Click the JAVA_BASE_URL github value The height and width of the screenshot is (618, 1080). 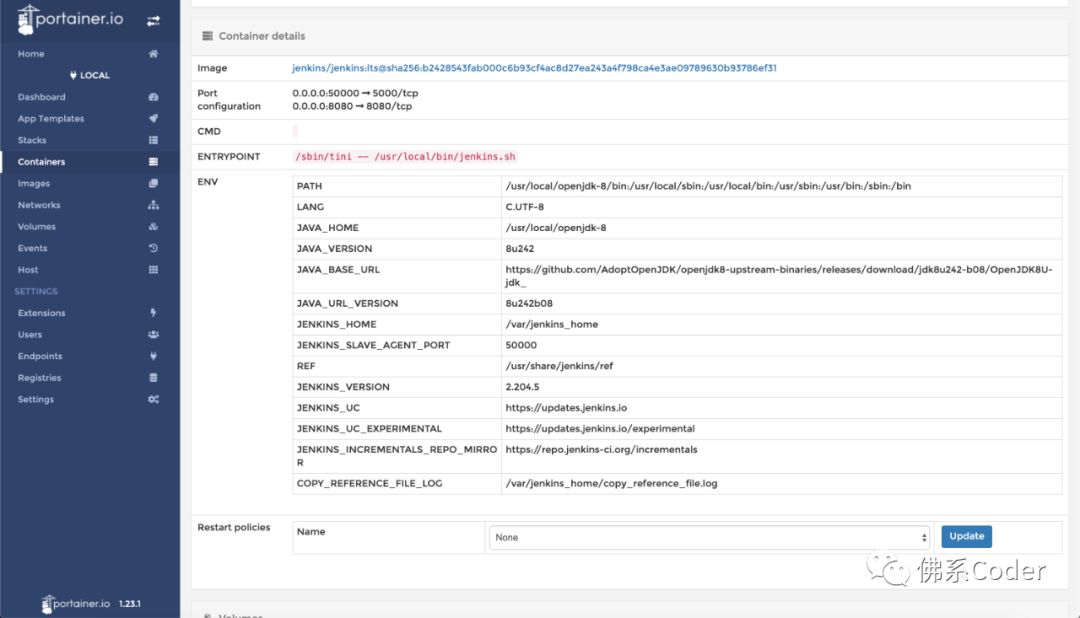[x=779, y=276]
